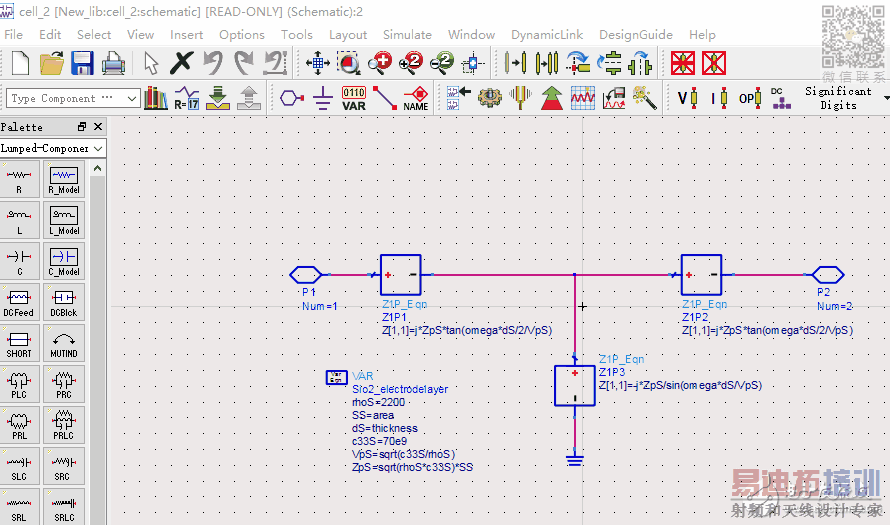Click the V voltage annotation icon
890x525 pixels.
click(687, 98)
